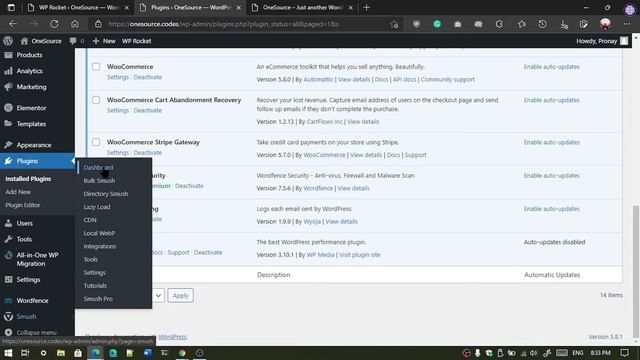Open Elementor in the sidebar
This screenshot has width=640, height=360.
[x=31, y=108]
